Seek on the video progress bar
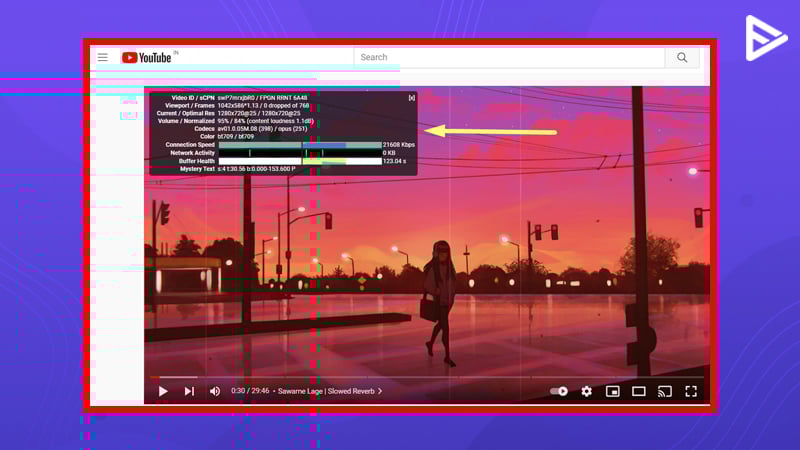Image resolution: width=800 pixels, height=450 pixels. click(427, 377)
